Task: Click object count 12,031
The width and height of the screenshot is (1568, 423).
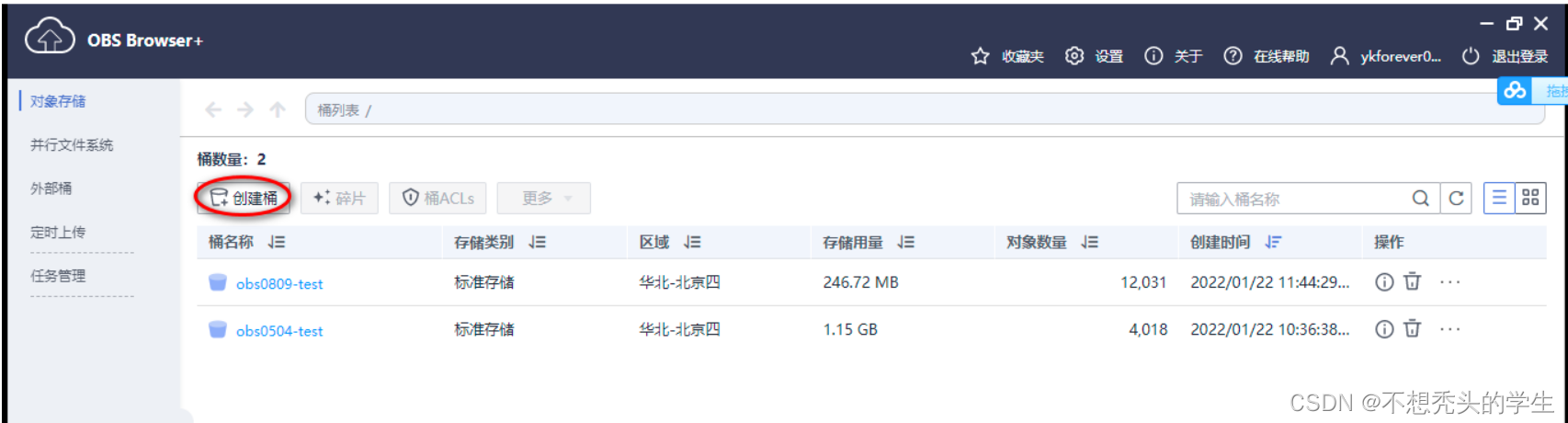Action: pyautogui.click(x=1143, y=282)
